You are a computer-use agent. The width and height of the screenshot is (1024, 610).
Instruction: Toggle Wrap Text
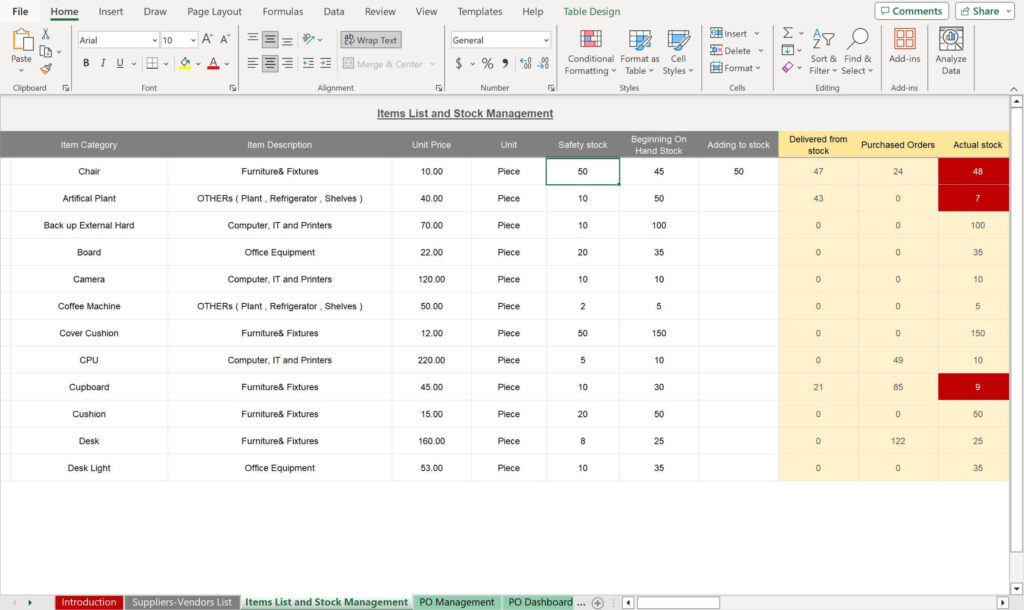(x=371, y=40)
